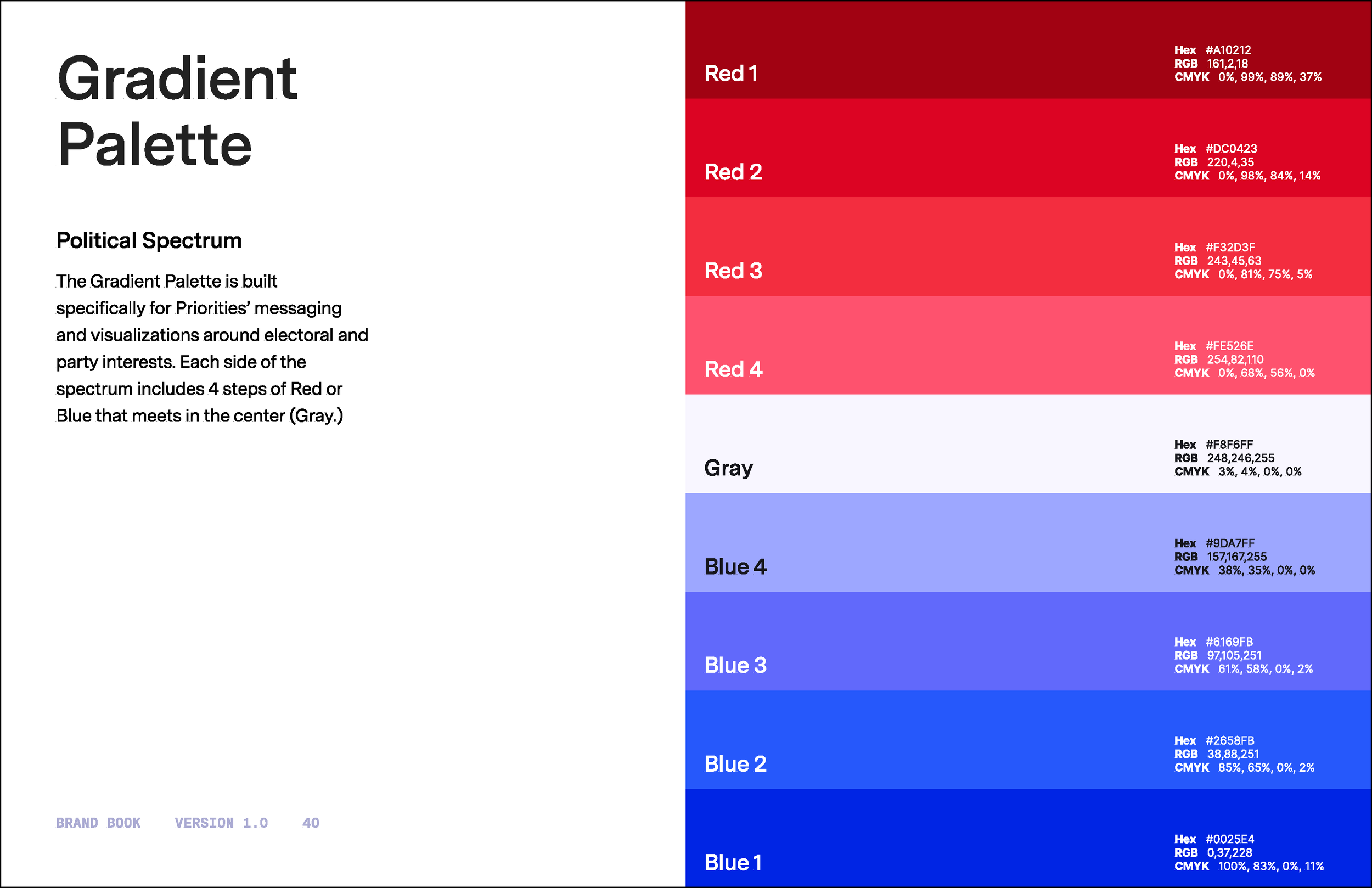Click RGB value 243,45,63
The height and width of the screenshot is (888, 1372).
[x=1234, y=261]
